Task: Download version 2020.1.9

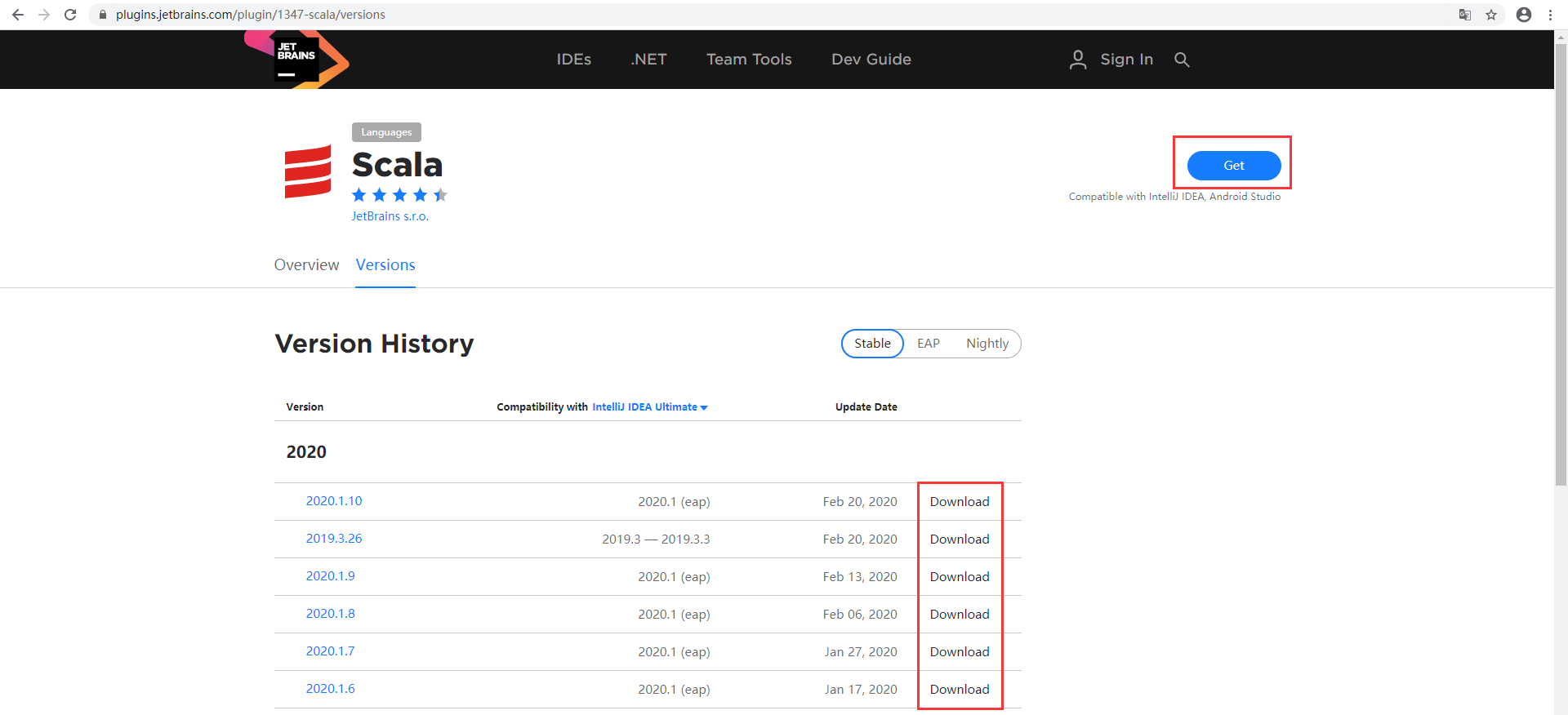Action: pos(960,577)
